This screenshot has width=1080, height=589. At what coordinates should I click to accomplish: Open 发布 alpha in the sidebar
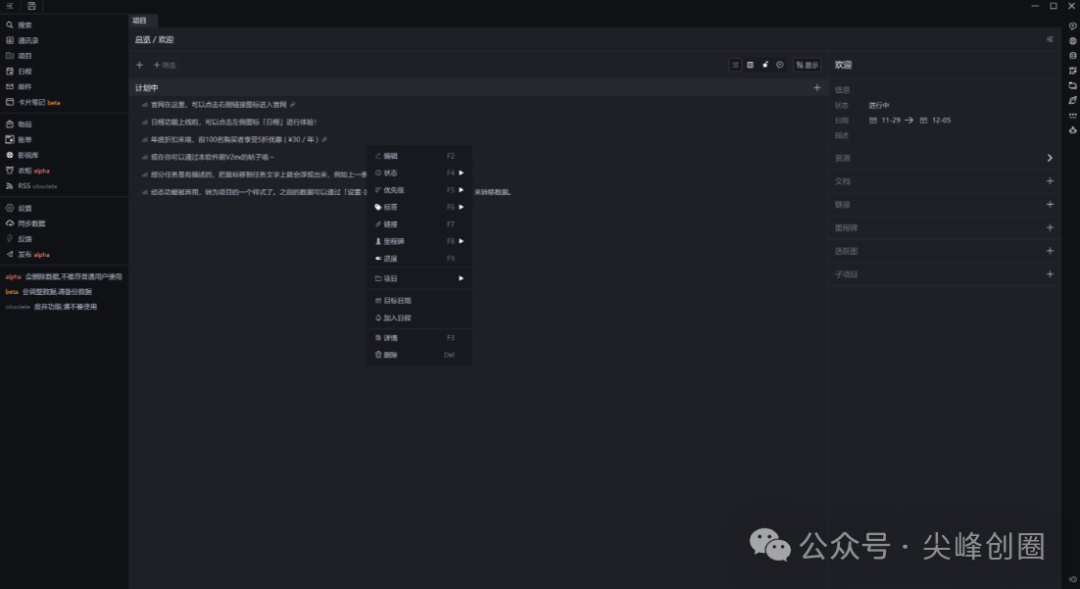click(28, 254)
